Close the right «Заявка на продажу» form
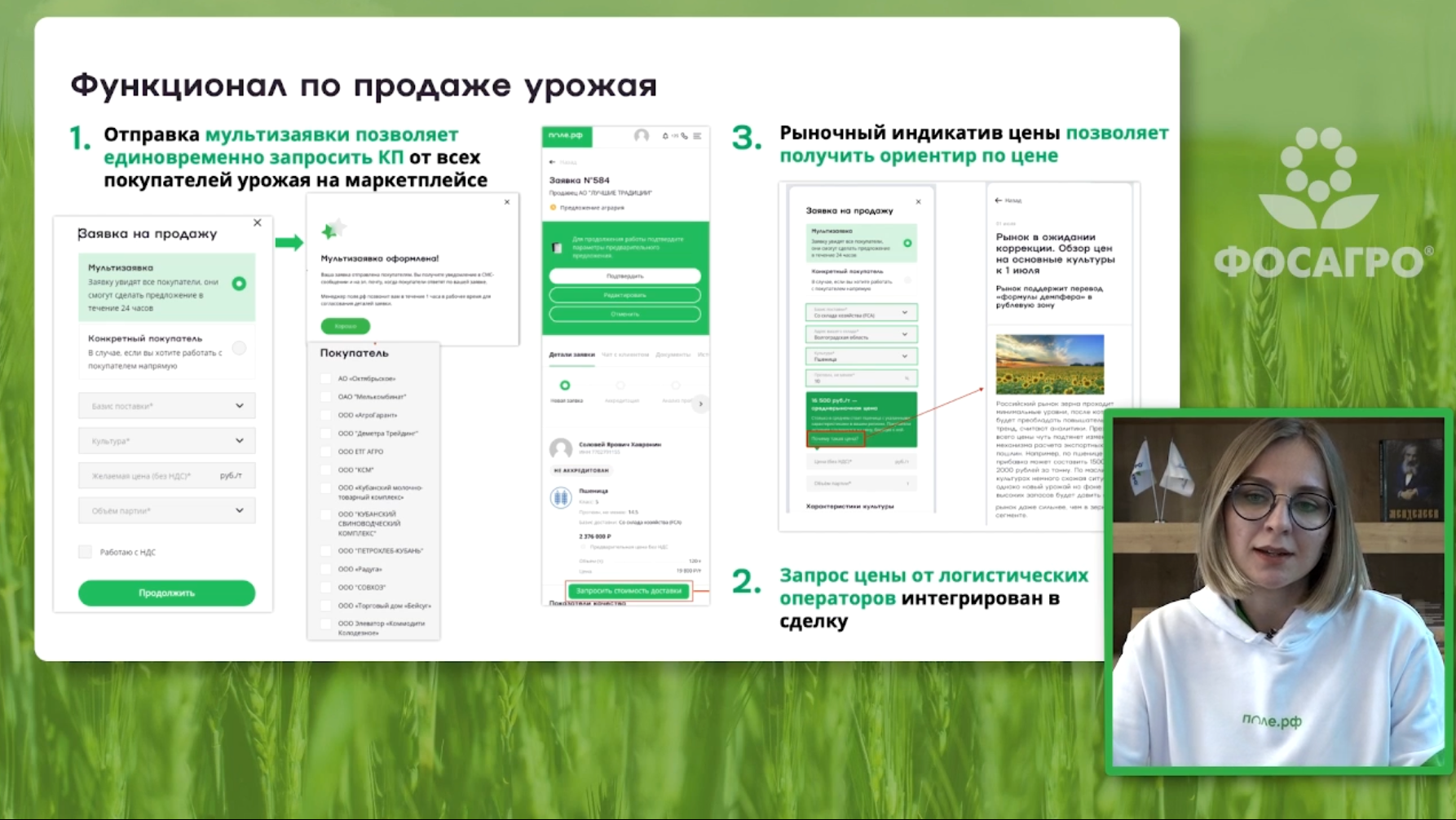This screenshot has height=820, width=1456. 919,201
